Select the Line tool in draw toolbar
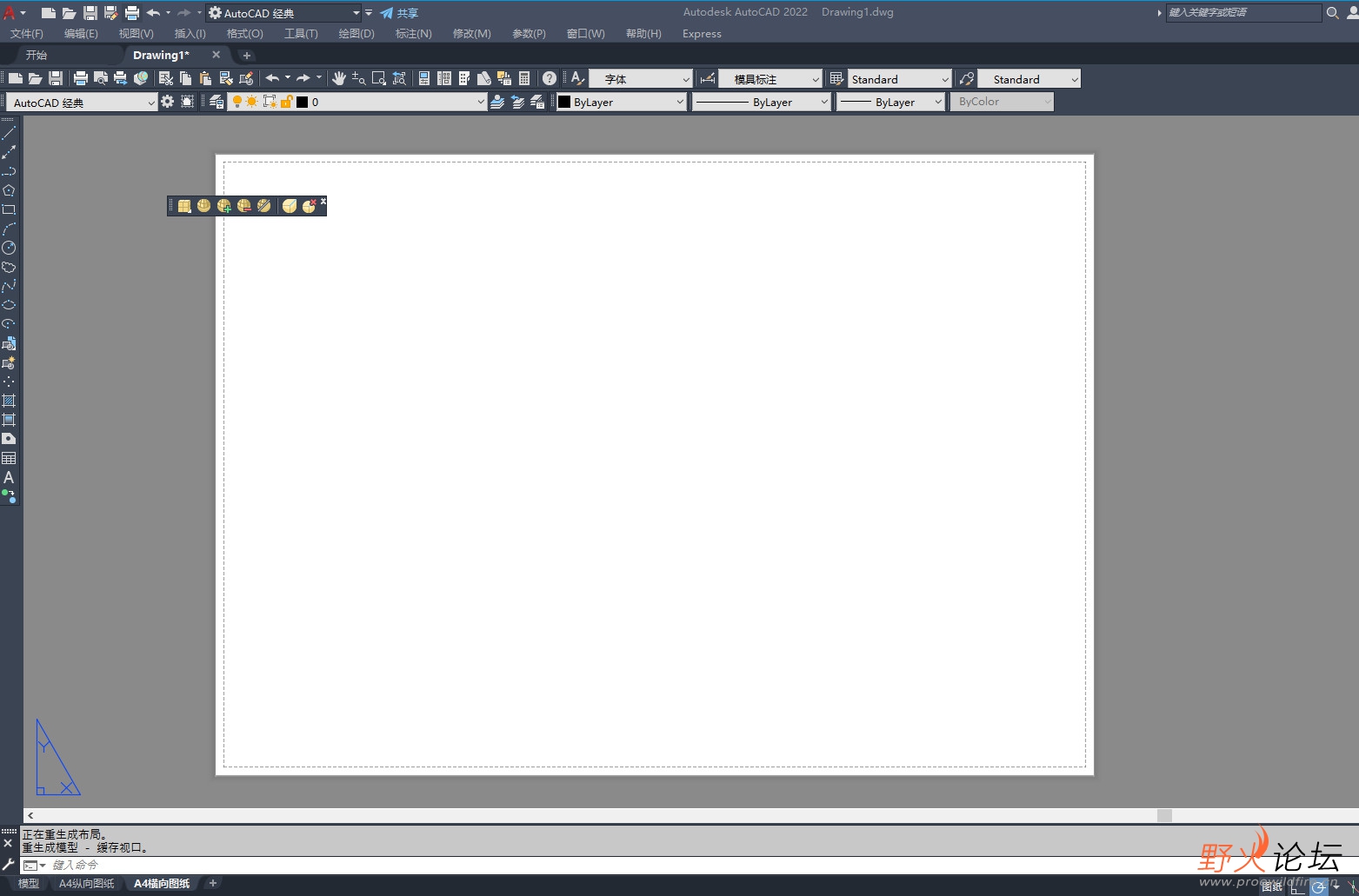1359x896 pixels. pos(9,133)
